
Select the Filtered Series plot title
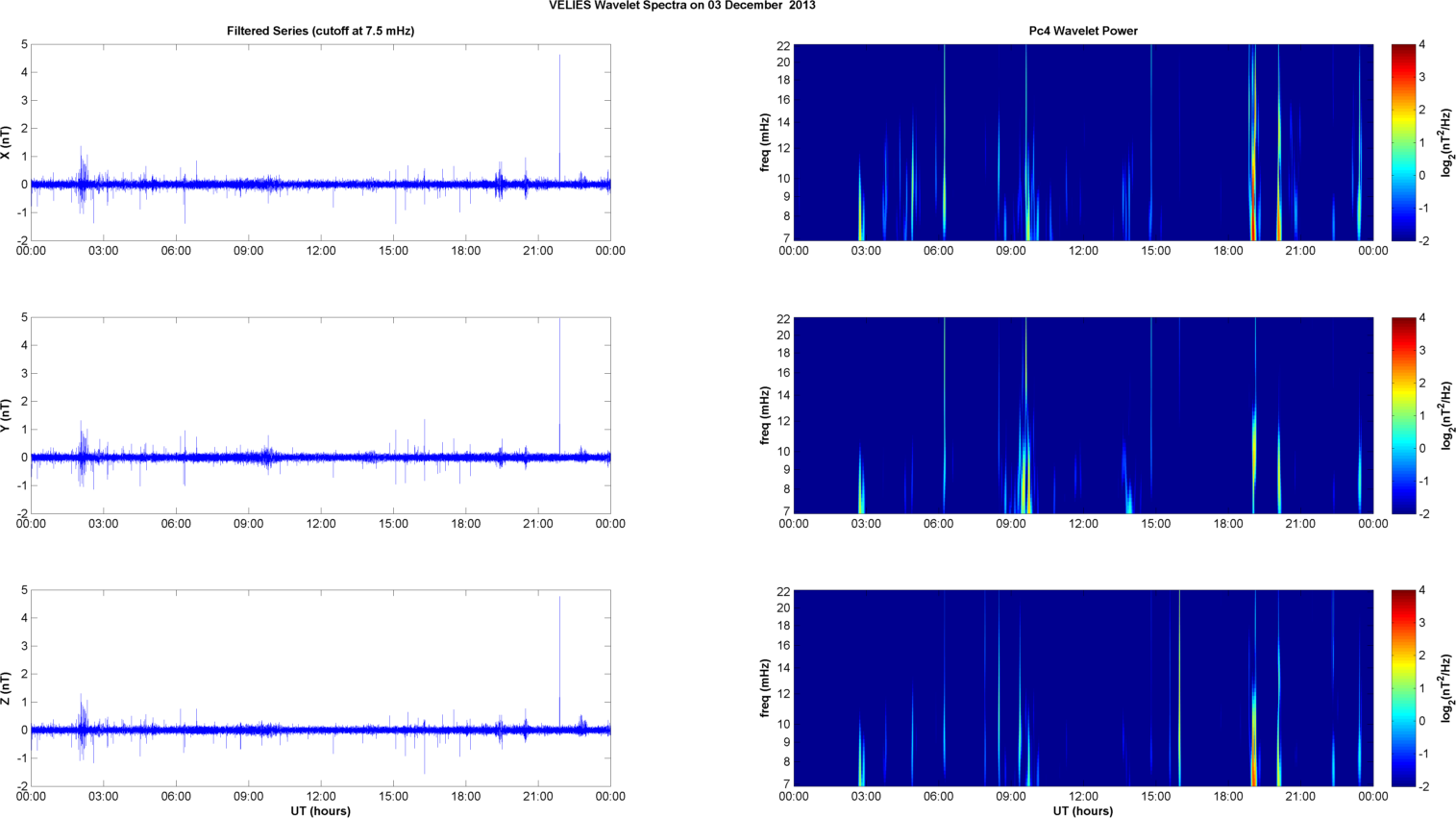pyautogui.click(x=320, y=31)
